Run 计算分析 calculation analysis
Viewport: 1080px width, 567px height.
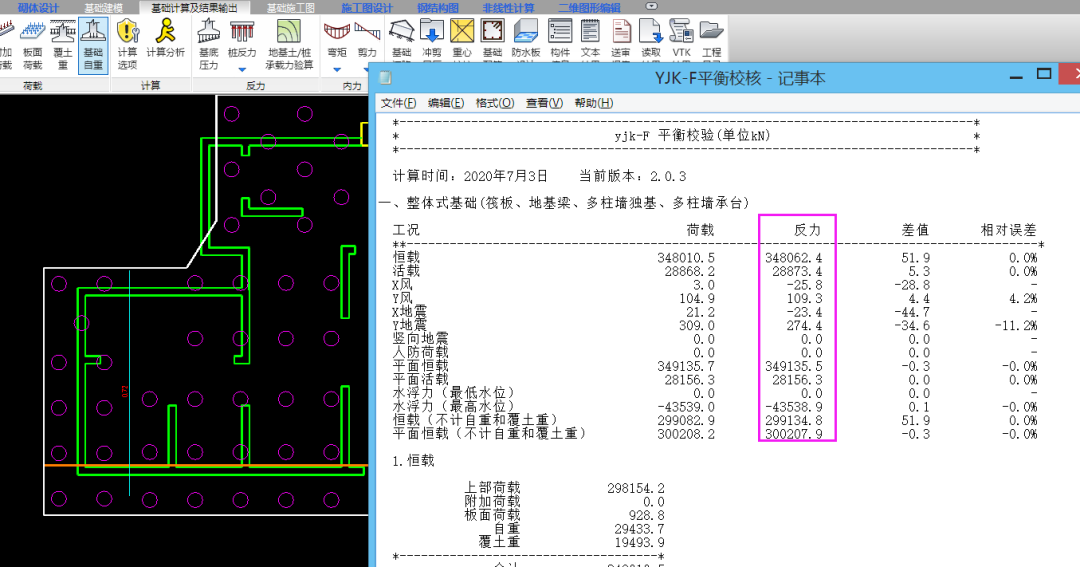pyautogui.click(x=165, y=39)
